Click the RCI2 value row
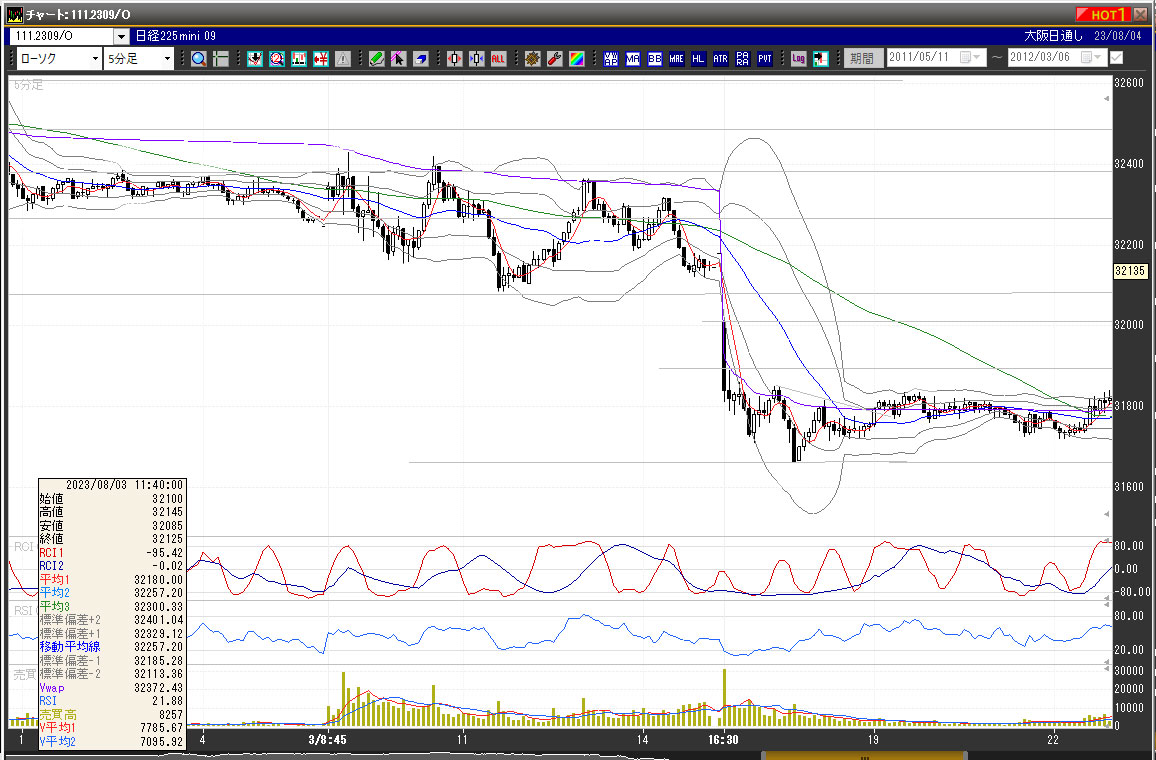Image resolution: width=1156 pixels, height=760 pixels. (111, 566)
